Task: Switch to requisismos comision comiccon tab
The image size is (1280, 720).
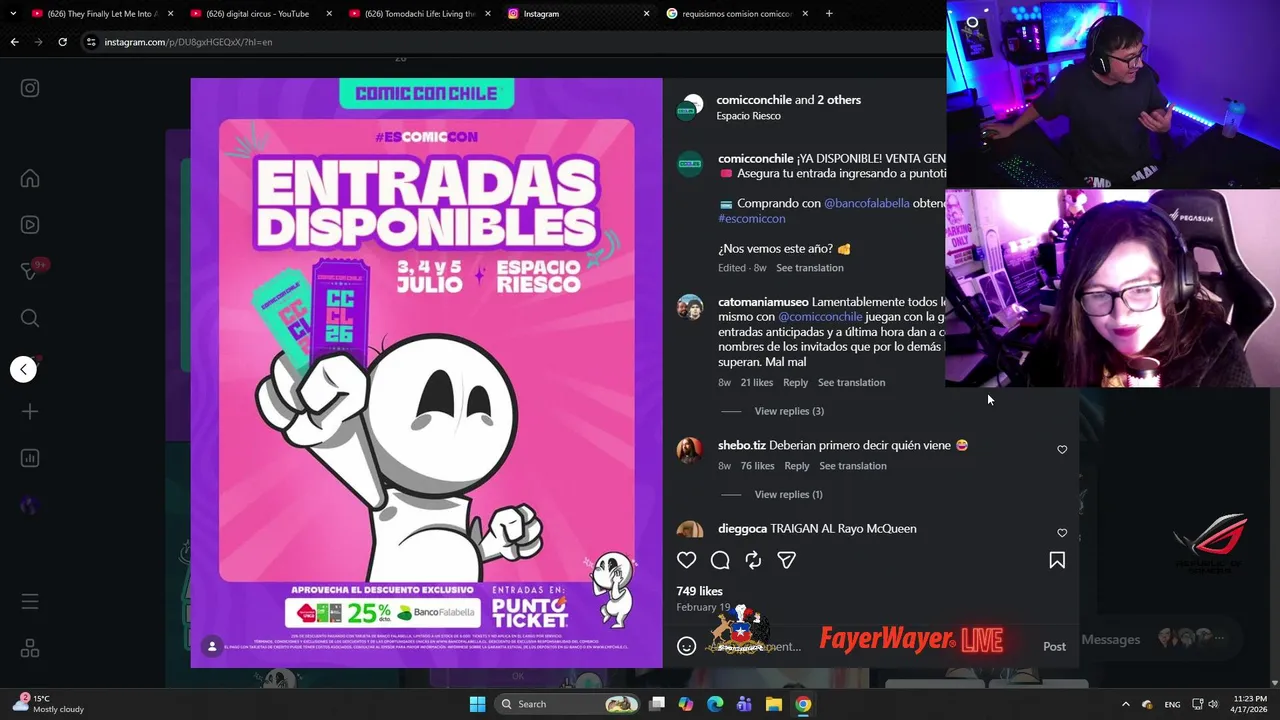Action: click(735, 14)
